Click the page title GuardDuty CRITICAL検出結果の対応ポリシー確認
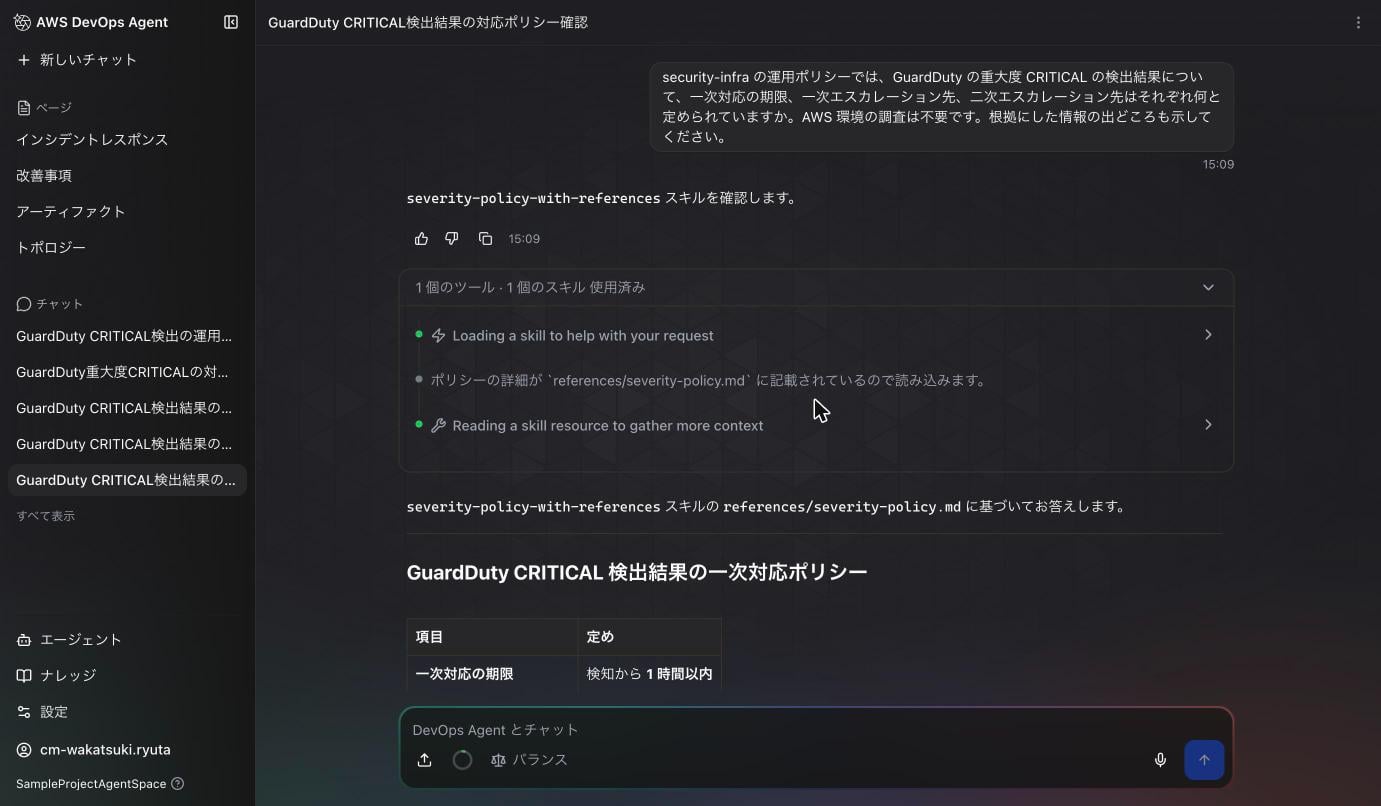This screenshot has height=806, width=1381. coord(428,22)
